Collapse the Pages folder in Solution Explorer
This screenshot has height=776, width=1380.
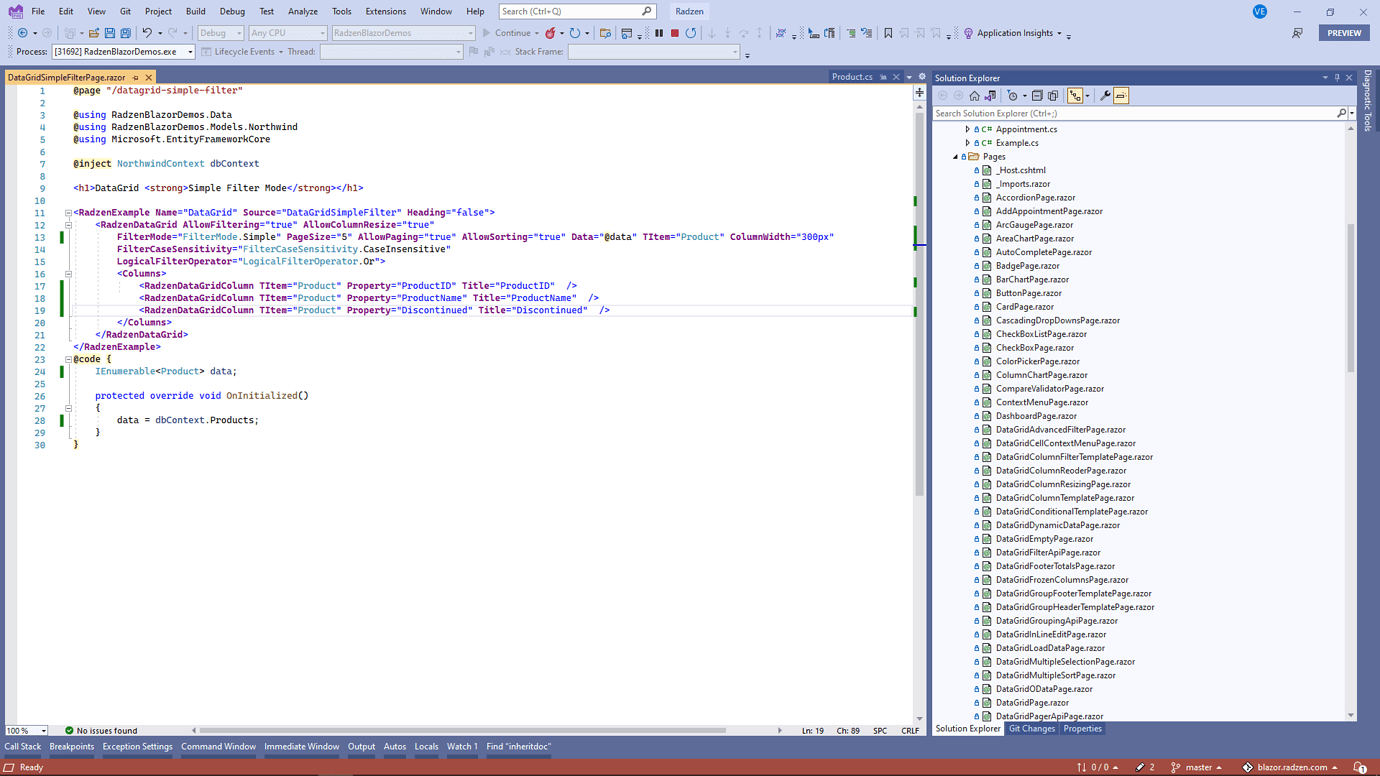pos(956,157)
